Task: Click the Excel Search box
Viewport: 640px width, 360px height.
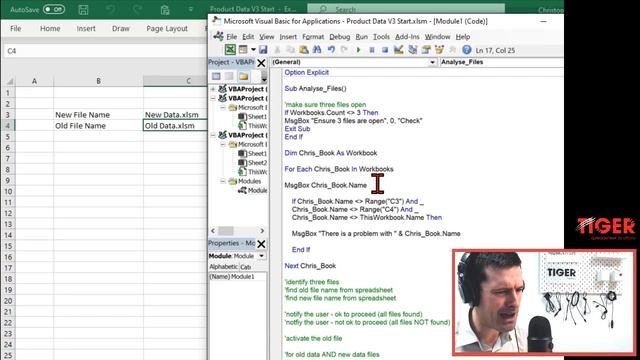Action: click(x=406, y=9)
